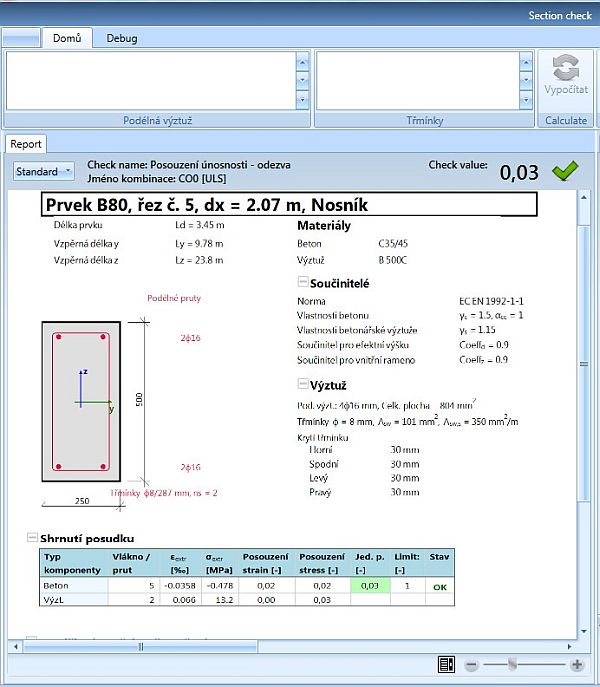Collapse the Součinitelé section
Viewport: 600px width, 687px height.
[x=302, y=283]
